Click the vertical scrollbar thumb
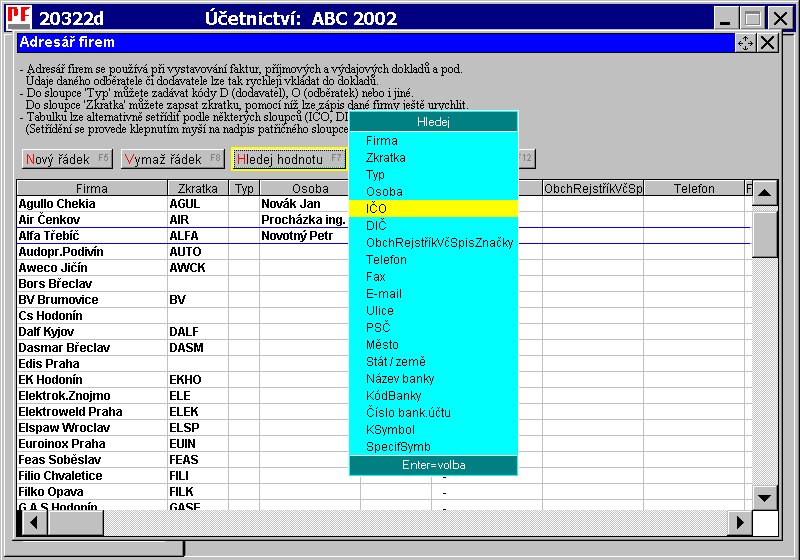800x560 pixels. tap(764, 235)
